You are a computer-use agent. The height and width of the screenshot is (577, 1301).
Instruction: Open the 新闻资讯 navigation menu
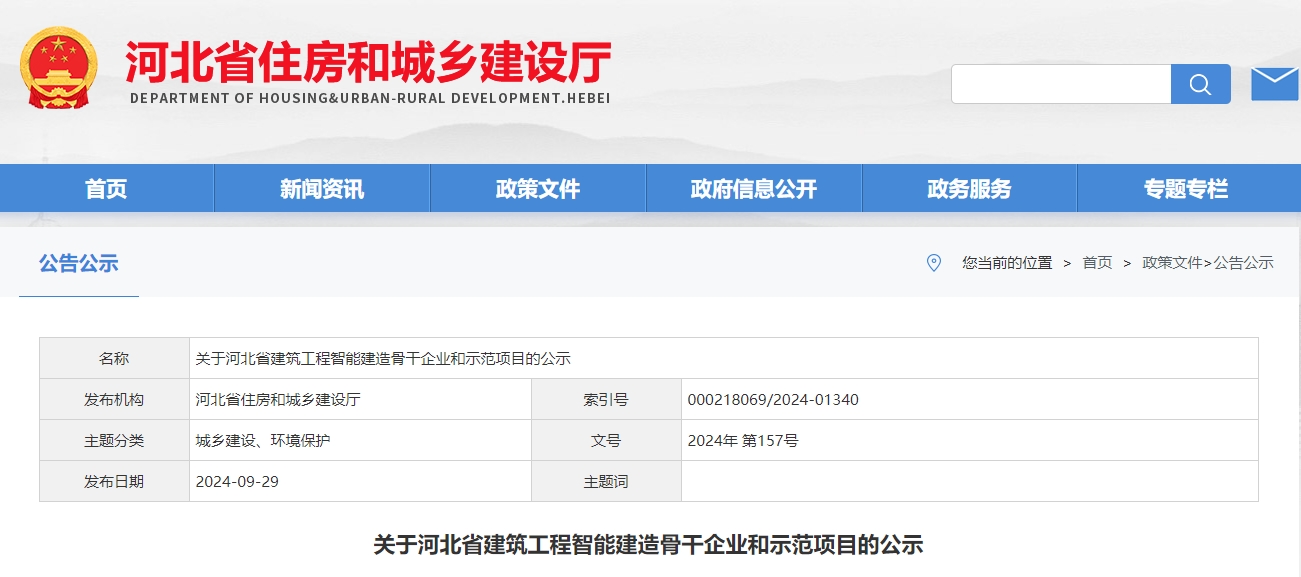click(x=322, y=188)
